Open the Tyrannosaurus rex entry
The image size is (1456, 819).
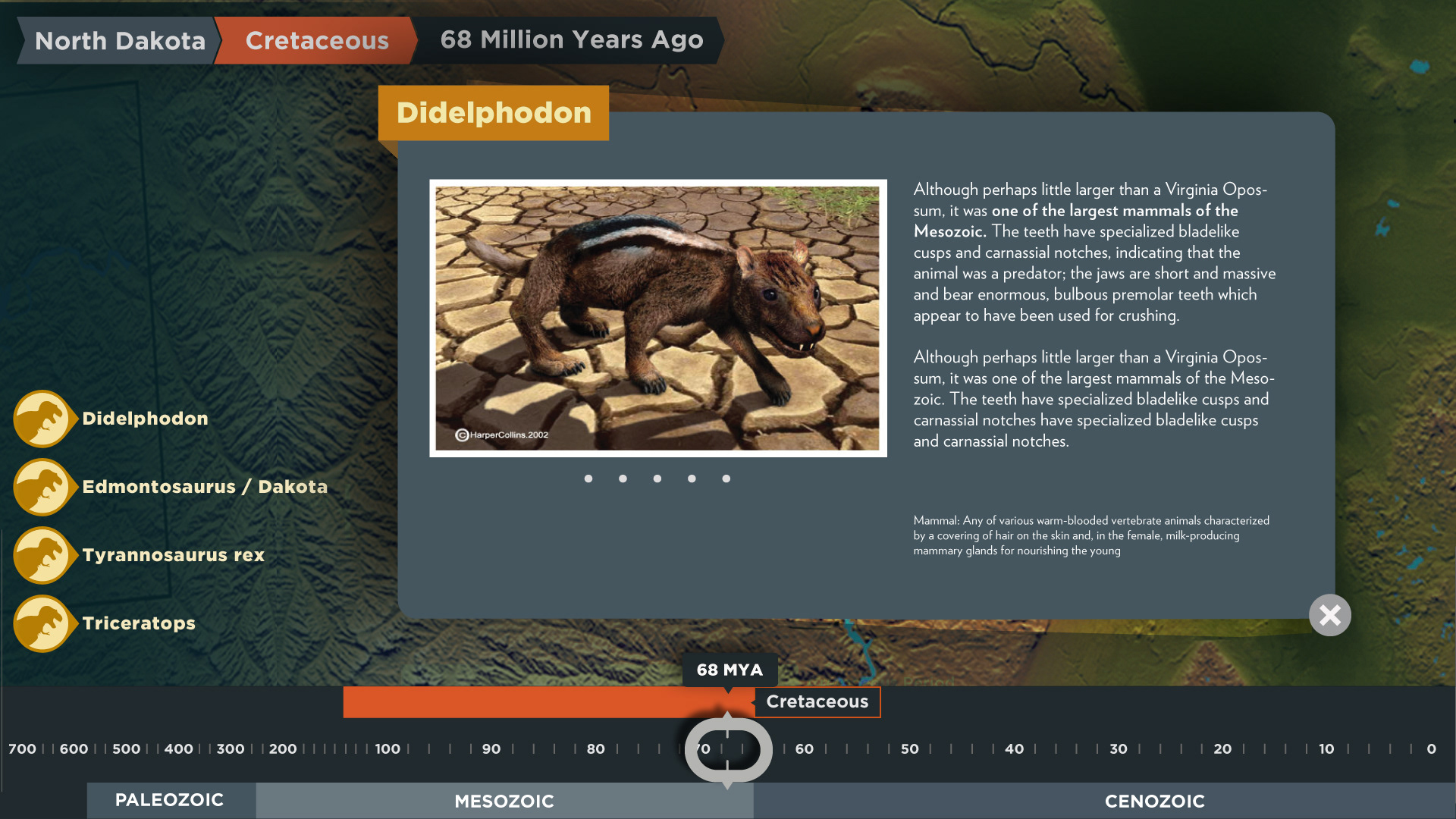(x=173, y=555)
